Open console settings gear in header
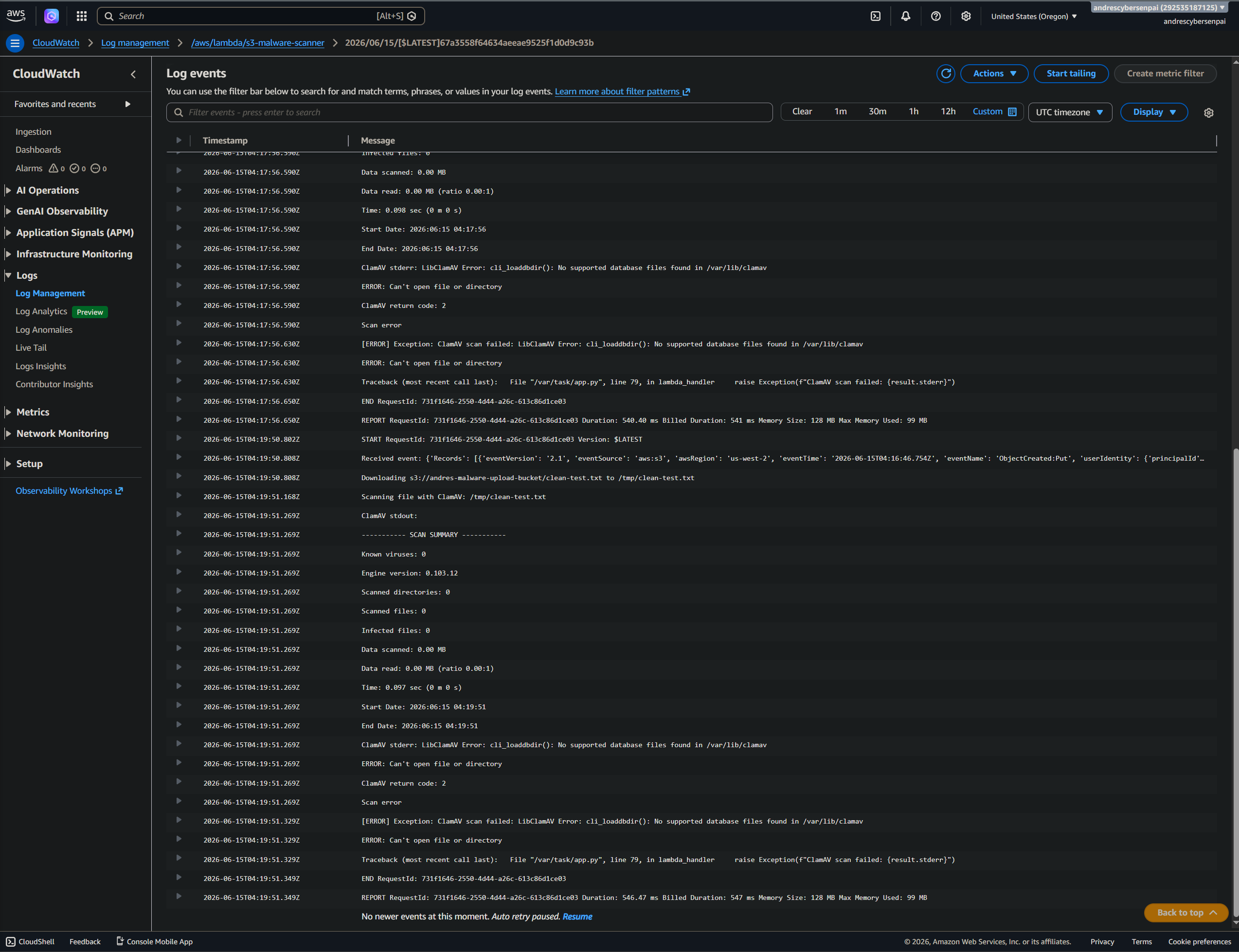This screenshot has height=952, width=1239. [x=965, y=16]
